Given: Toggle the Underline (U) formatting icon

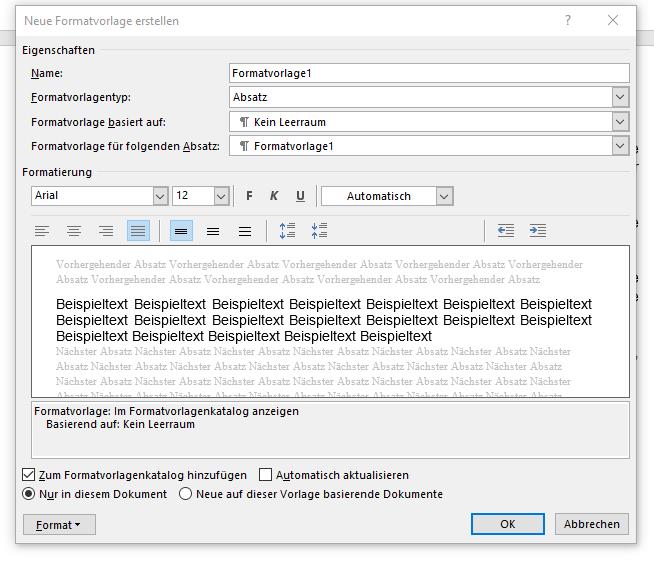Looking at the screenshot, I should point(300,196).
